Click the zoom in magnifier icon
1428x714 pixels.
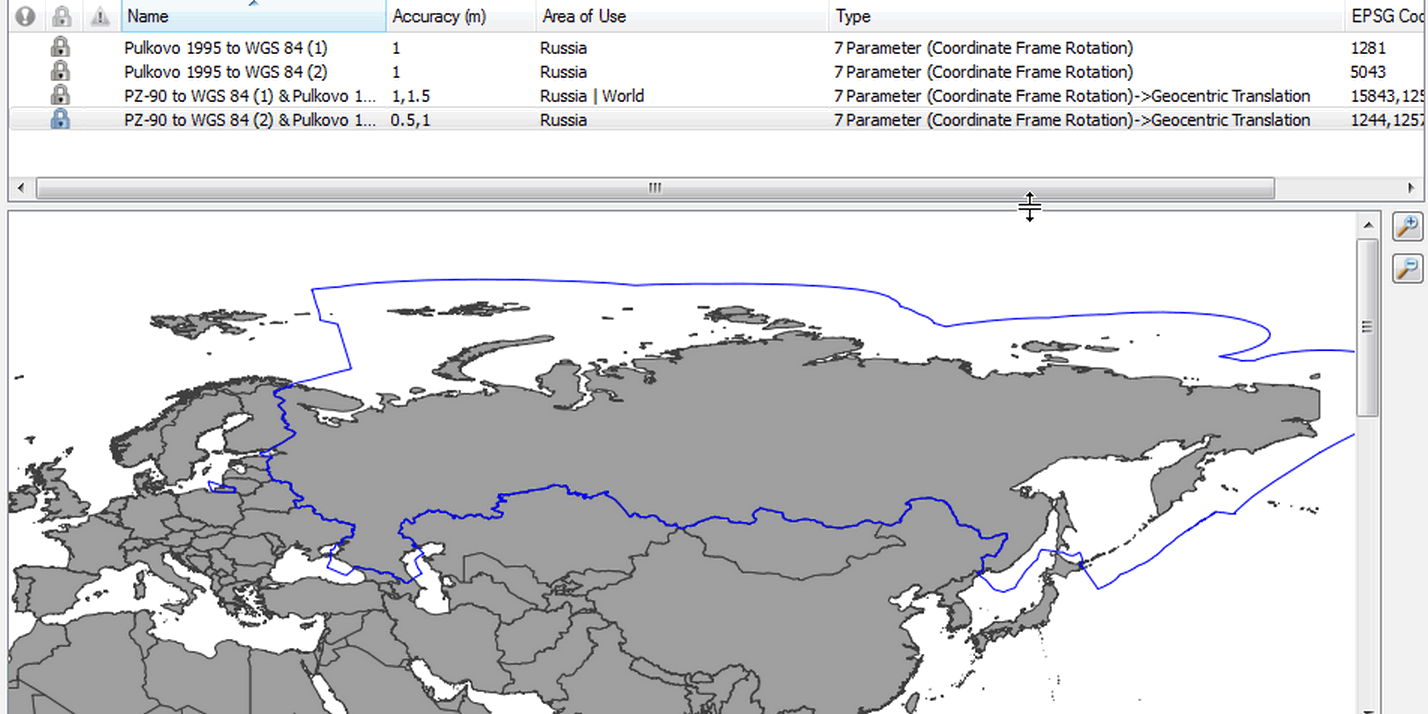tap(1407, 226)
